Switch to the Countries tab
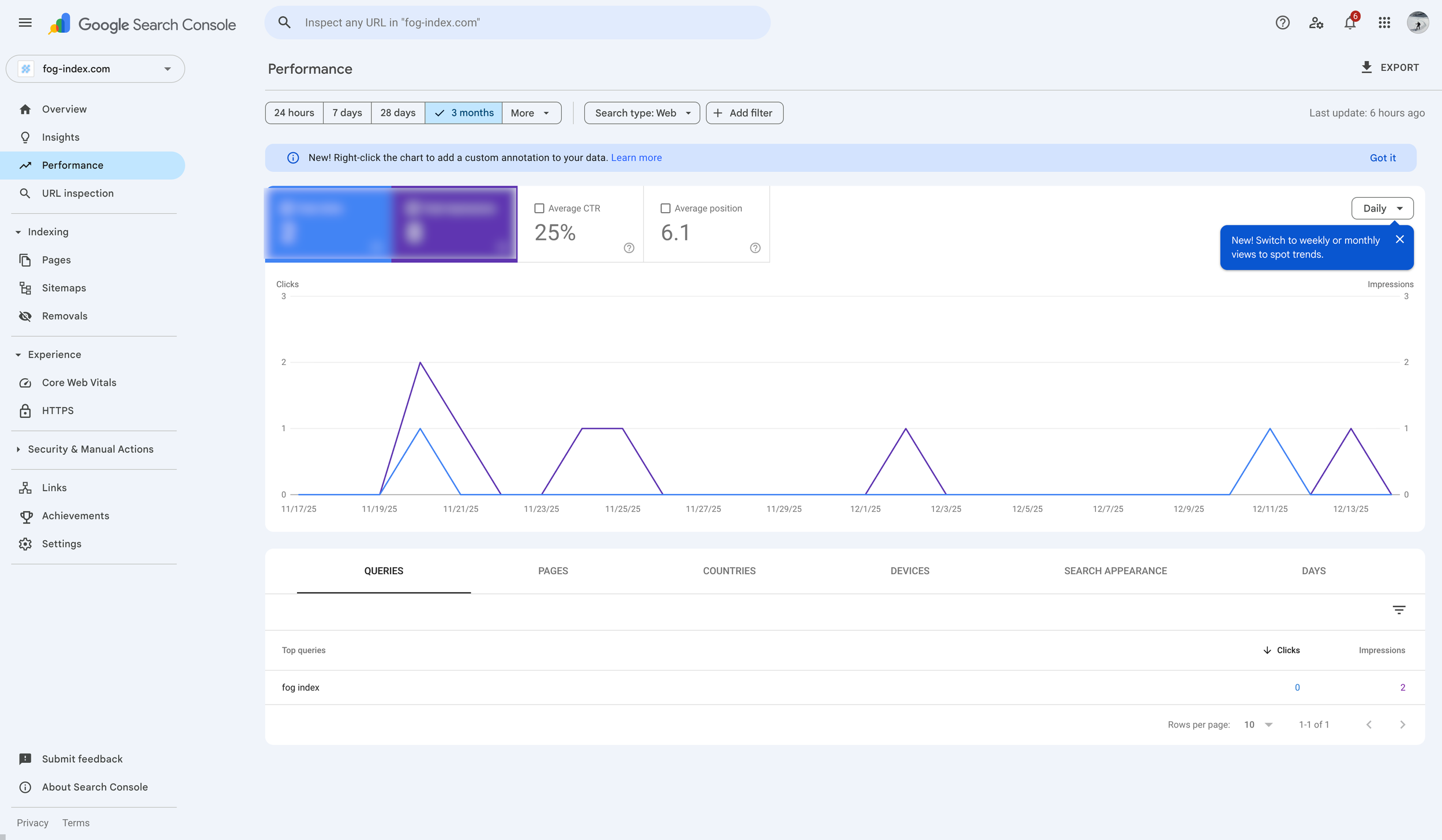Image resolution: width=1442 pixels, height=840 pixels. click(x=729, y=571)
